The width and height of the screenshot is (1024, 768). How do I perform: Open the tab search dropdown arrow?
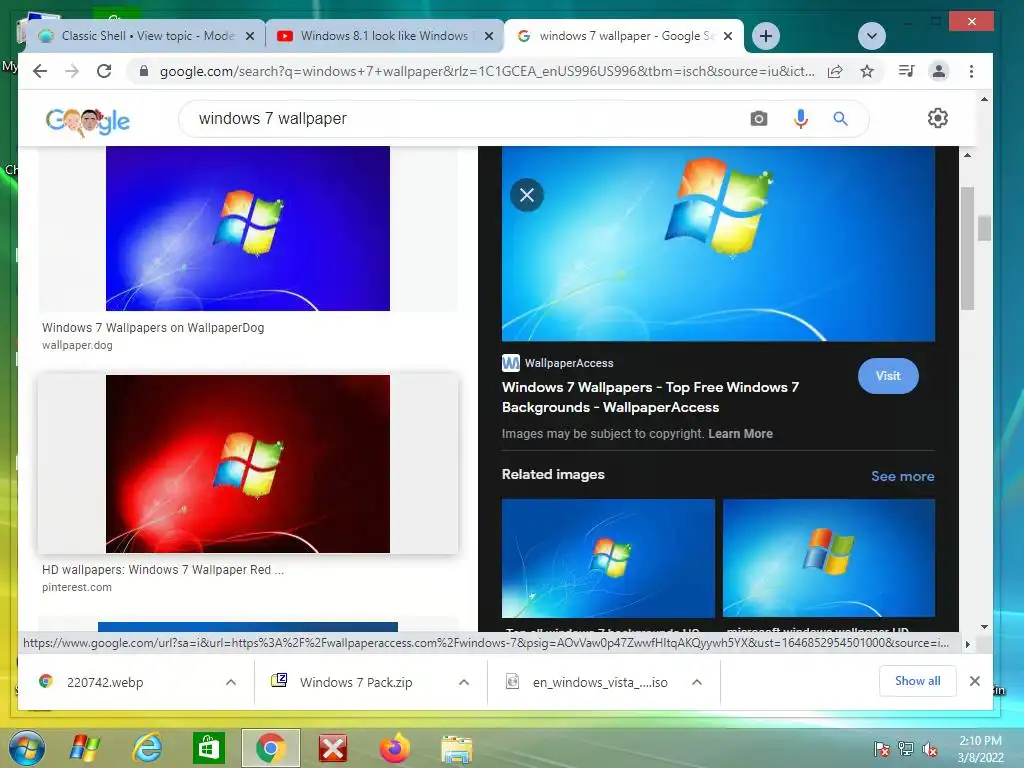[x=872, y=36]
